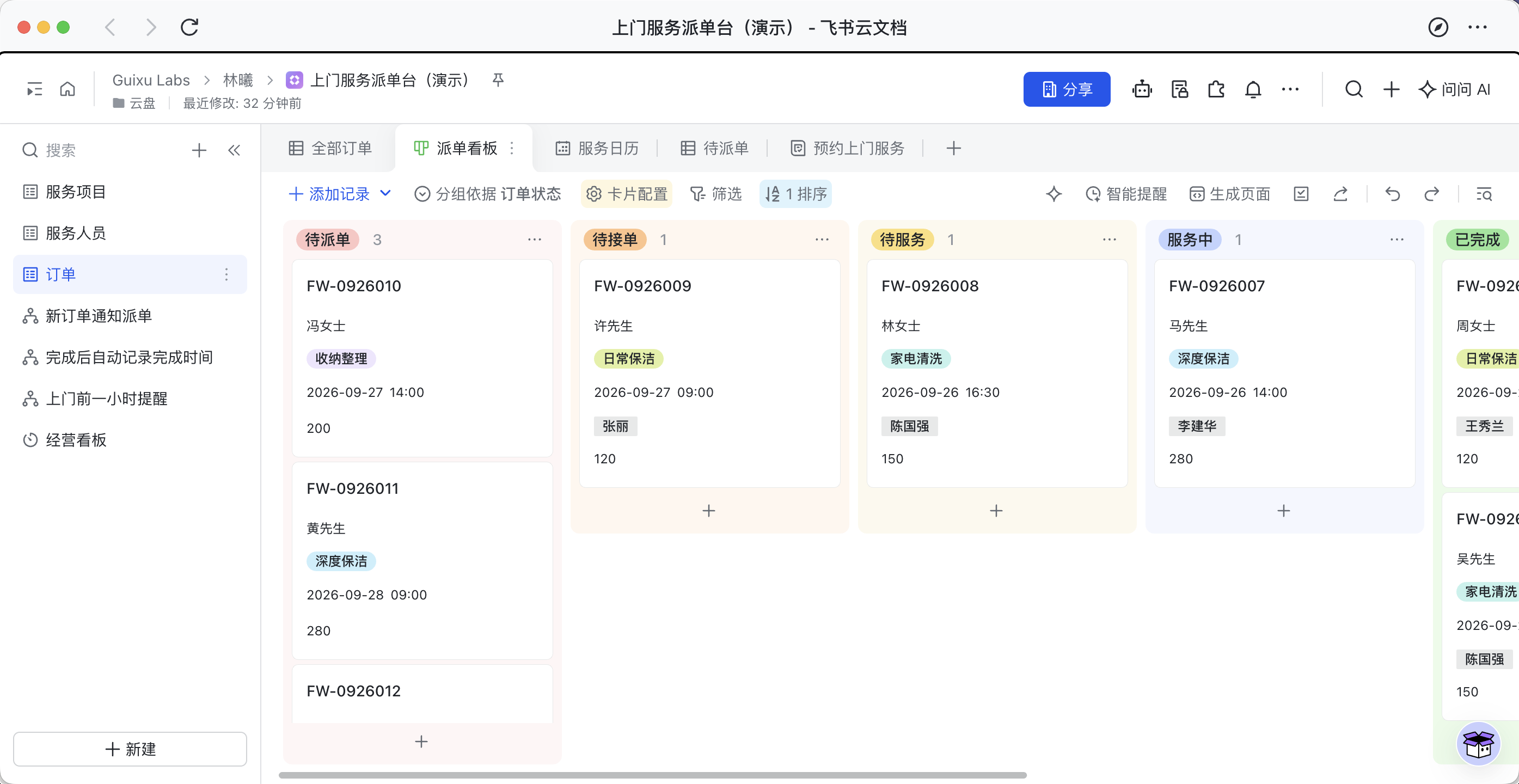Open the 服务项目 table in sidebar
The width and height of the screenshot is (1519, 784).
tap(130, 192)
